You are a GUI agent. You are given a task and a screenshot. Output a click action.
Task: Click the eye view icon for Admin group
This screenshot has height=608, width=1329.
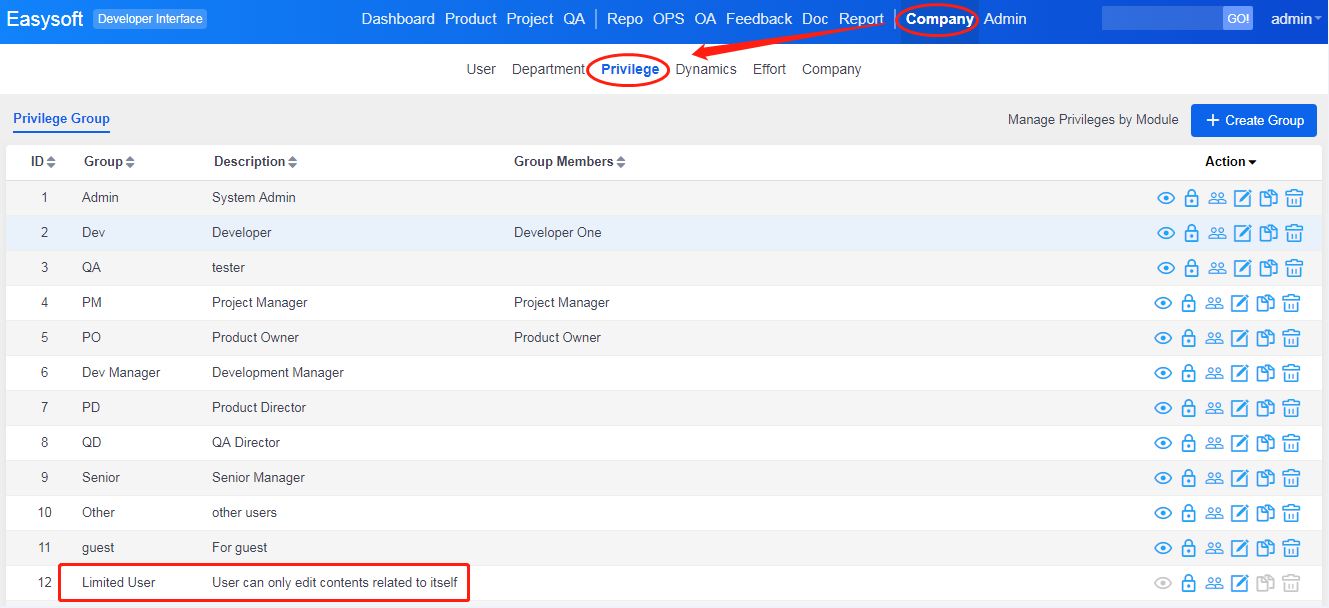pyautogui.click(x=1166, y=198)
